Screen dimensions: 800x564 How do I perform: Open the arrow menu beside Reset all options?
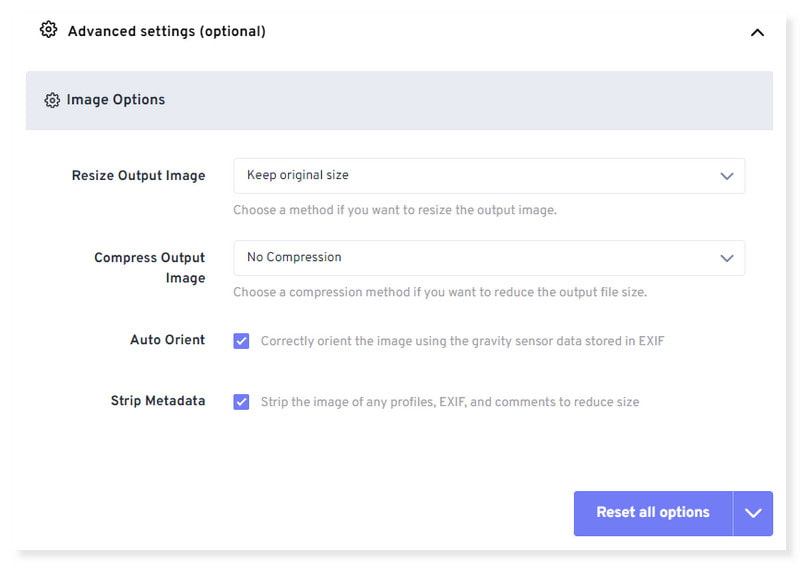coord(753,513)
